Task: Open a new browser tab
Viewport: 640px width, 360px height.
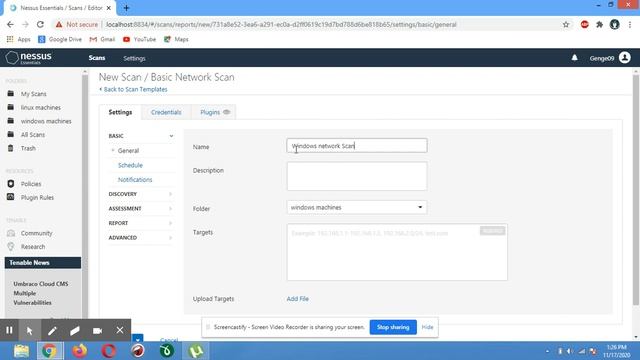Action: (x=126, y=8)
